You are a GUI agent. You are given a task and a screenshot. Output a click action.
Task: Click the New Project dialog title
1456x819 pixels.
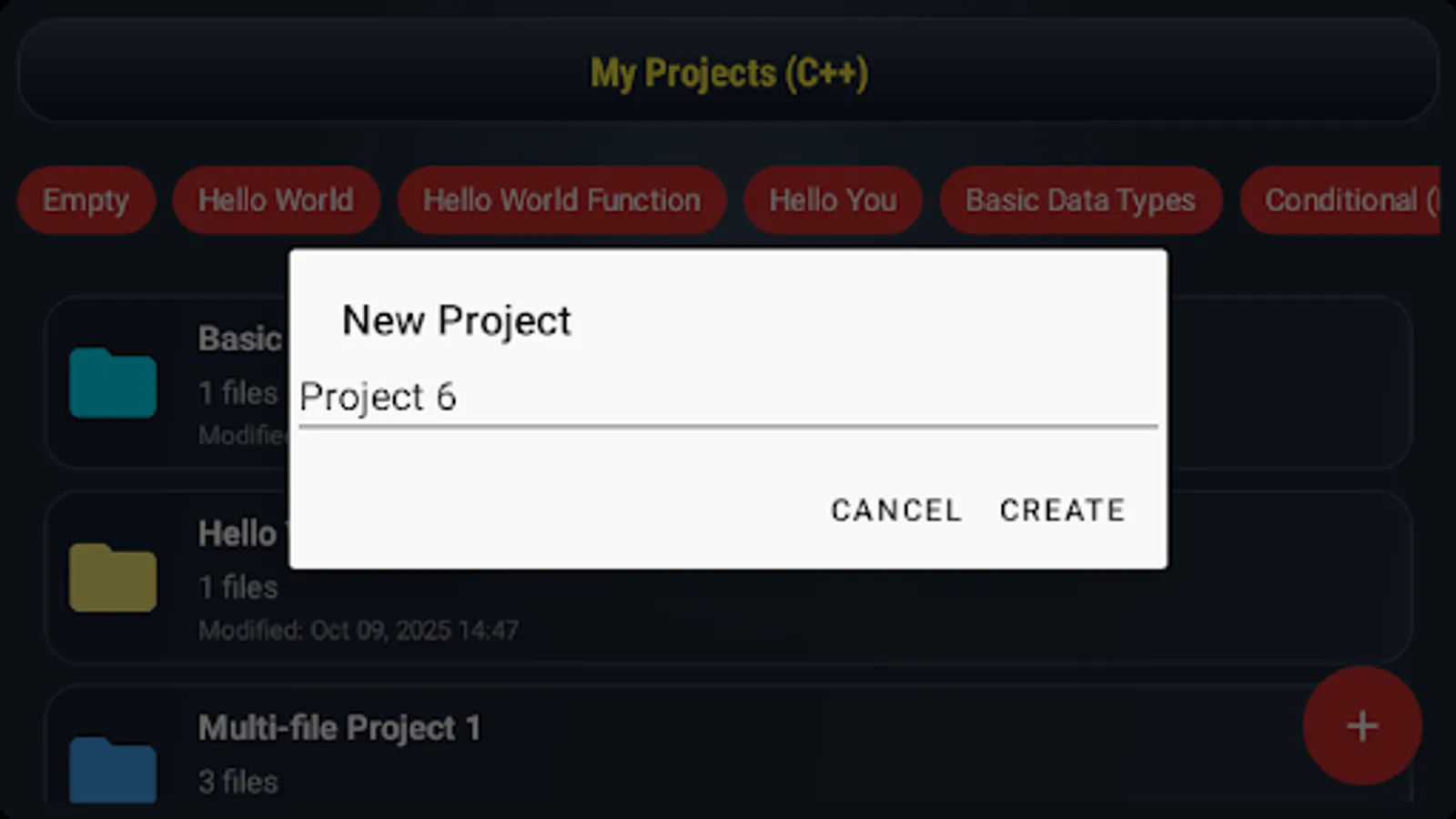pyautogui.click(x=456, y=319)
